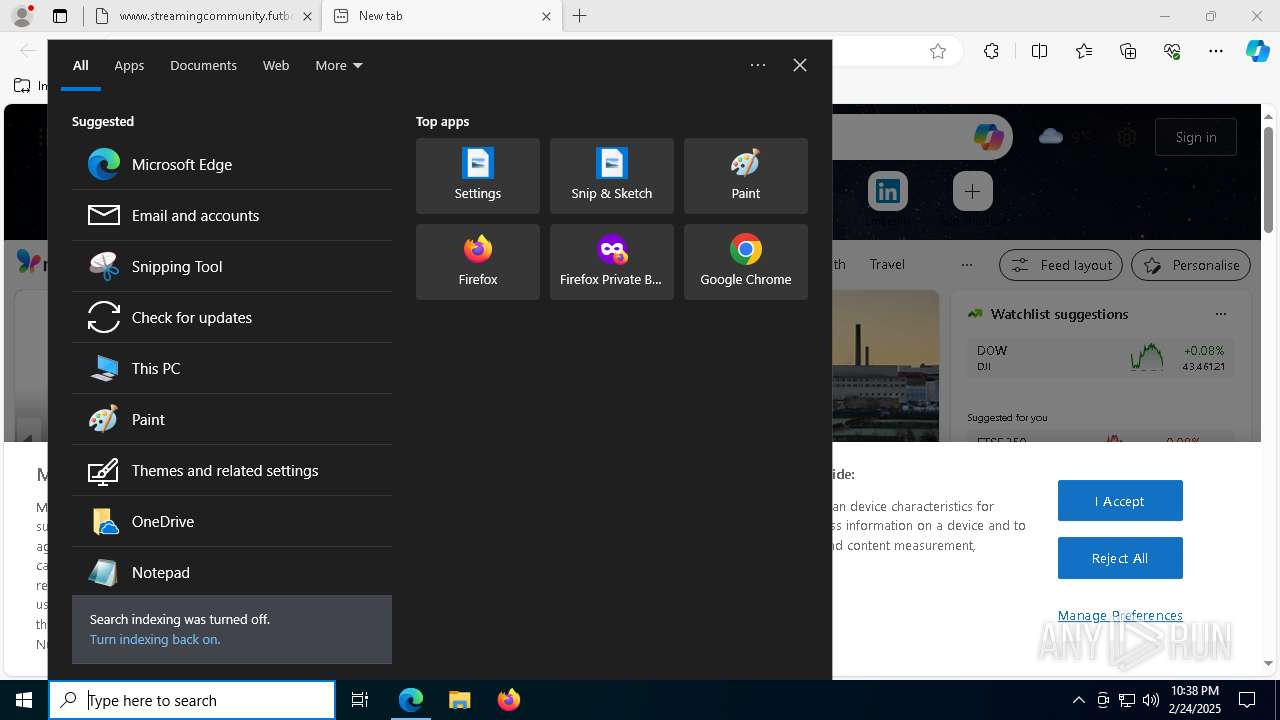Viewport: 1280px width, 720px height.
Task: Close the streamingcommunity tab
Action: (x=307, y=16)
